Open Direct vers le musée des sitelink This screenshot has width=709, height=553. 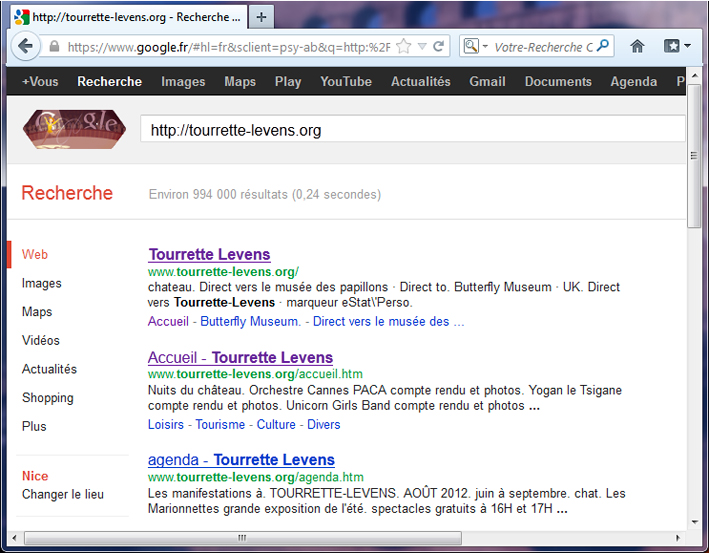point(388,321)
